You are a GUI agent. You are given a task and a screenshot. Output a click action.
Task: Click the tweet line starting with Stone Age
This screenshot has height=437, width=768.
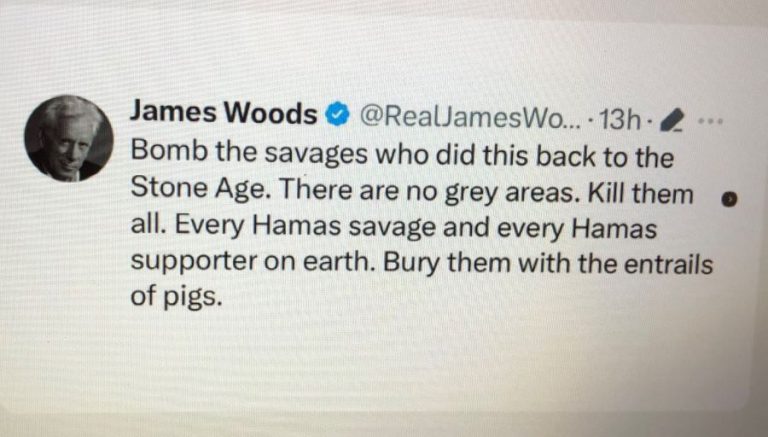point(412,191)
